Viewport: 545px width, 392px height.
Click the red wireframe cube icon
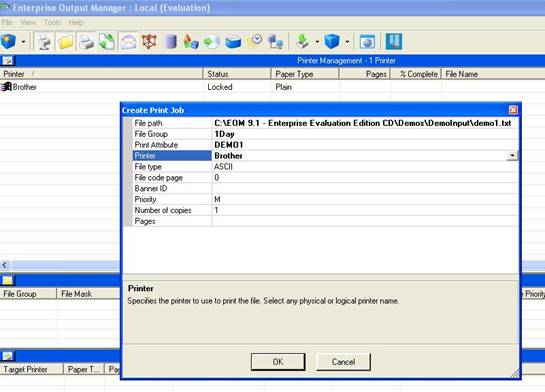tap(149, 42)
